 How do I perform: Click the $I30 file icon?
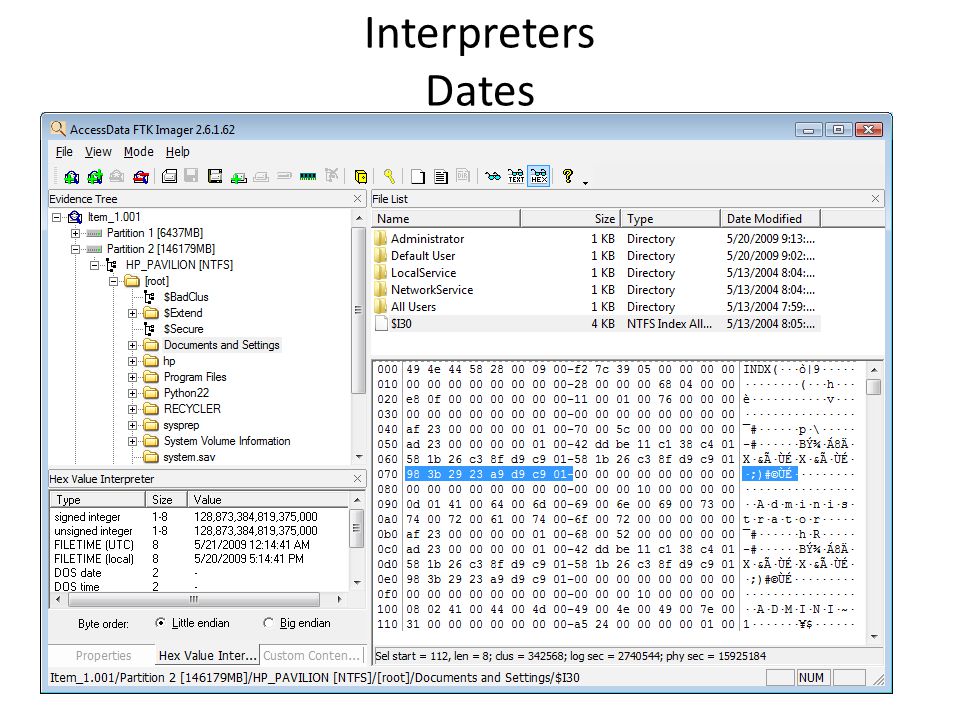tap(381, 323)
